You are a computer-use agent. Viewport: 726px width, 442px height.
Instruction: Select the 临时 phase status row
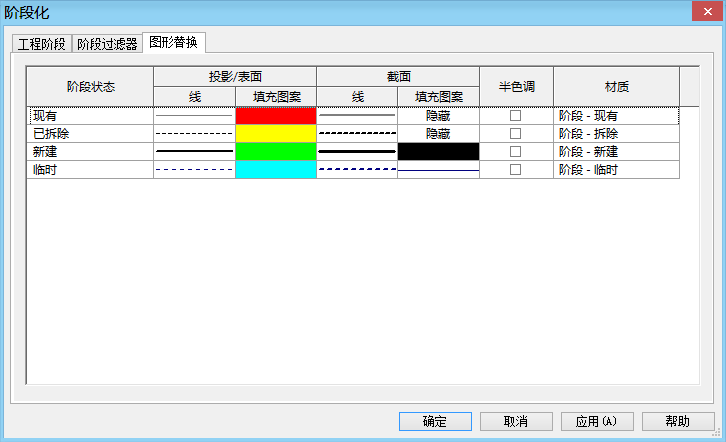tap(90, 169)
